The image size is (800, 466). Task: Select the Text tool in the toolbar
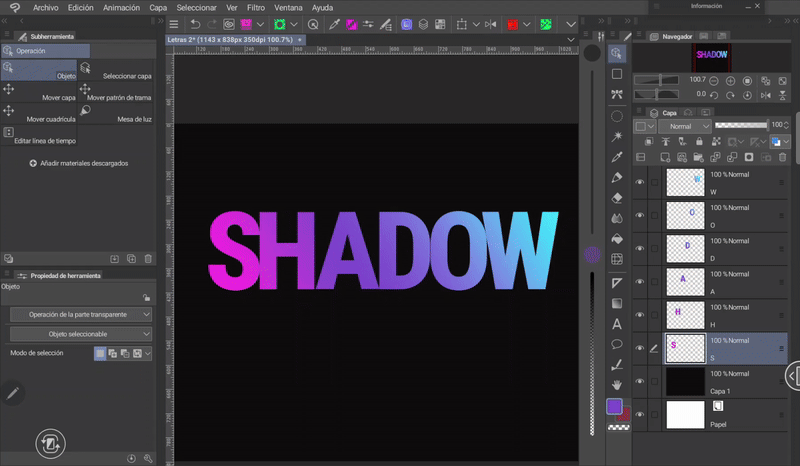click(x=617, y=323)
